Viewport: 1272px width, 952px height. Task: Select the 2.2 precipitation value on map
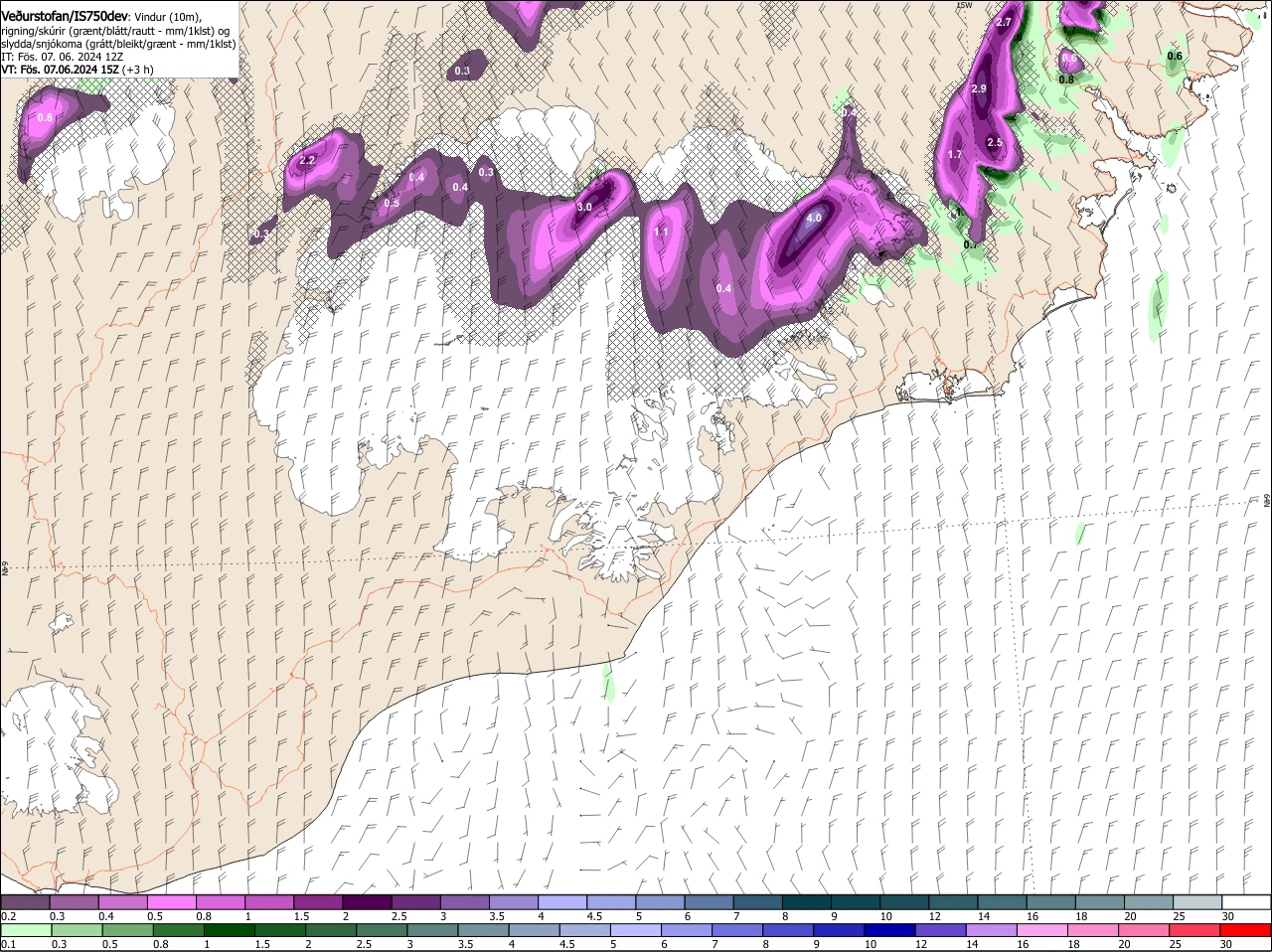[307, 160]
